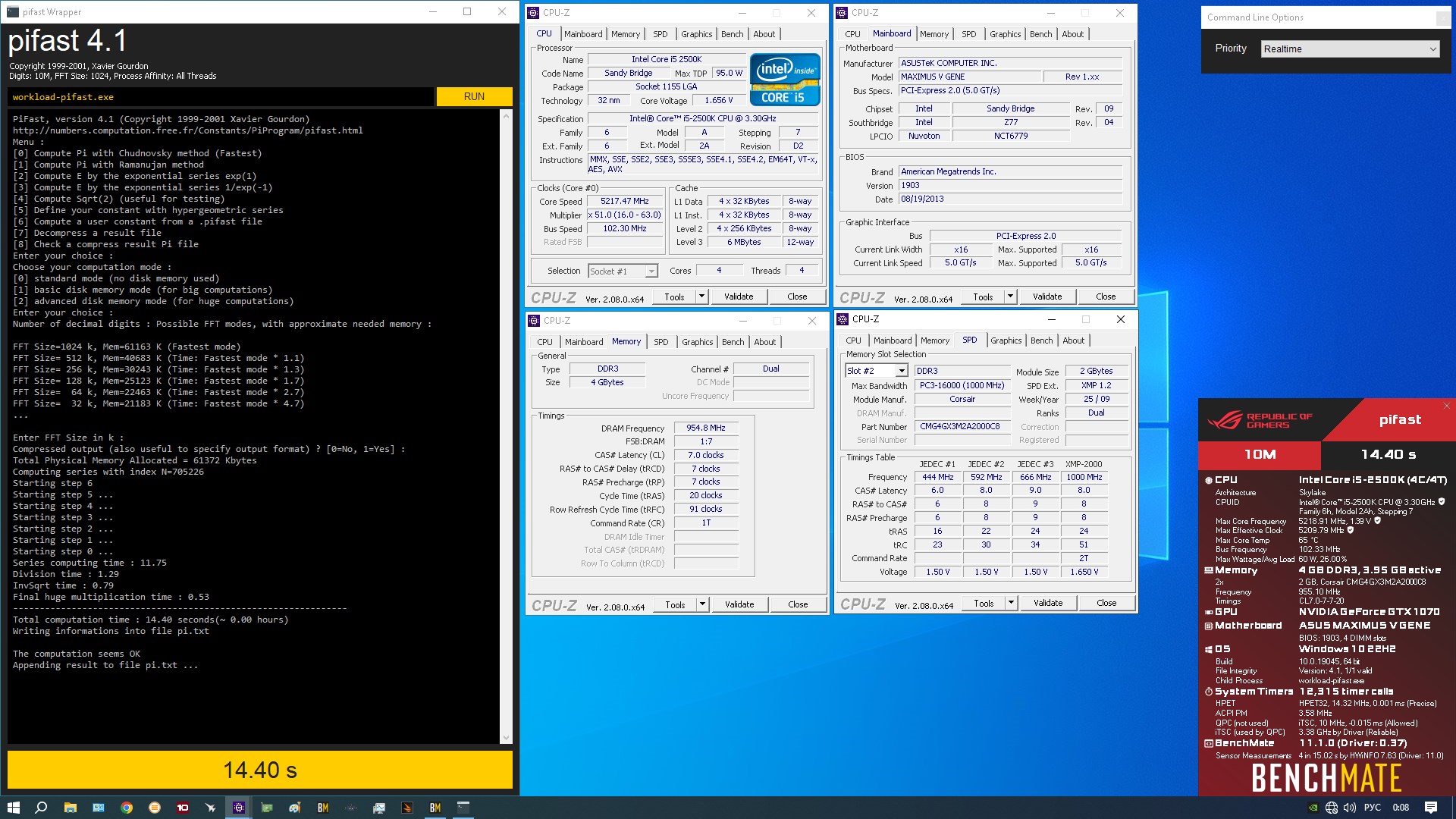Screen dimensions: 1456x819
Task: Click the MAXIMUS V GENE model field
Action: [969, 77]
